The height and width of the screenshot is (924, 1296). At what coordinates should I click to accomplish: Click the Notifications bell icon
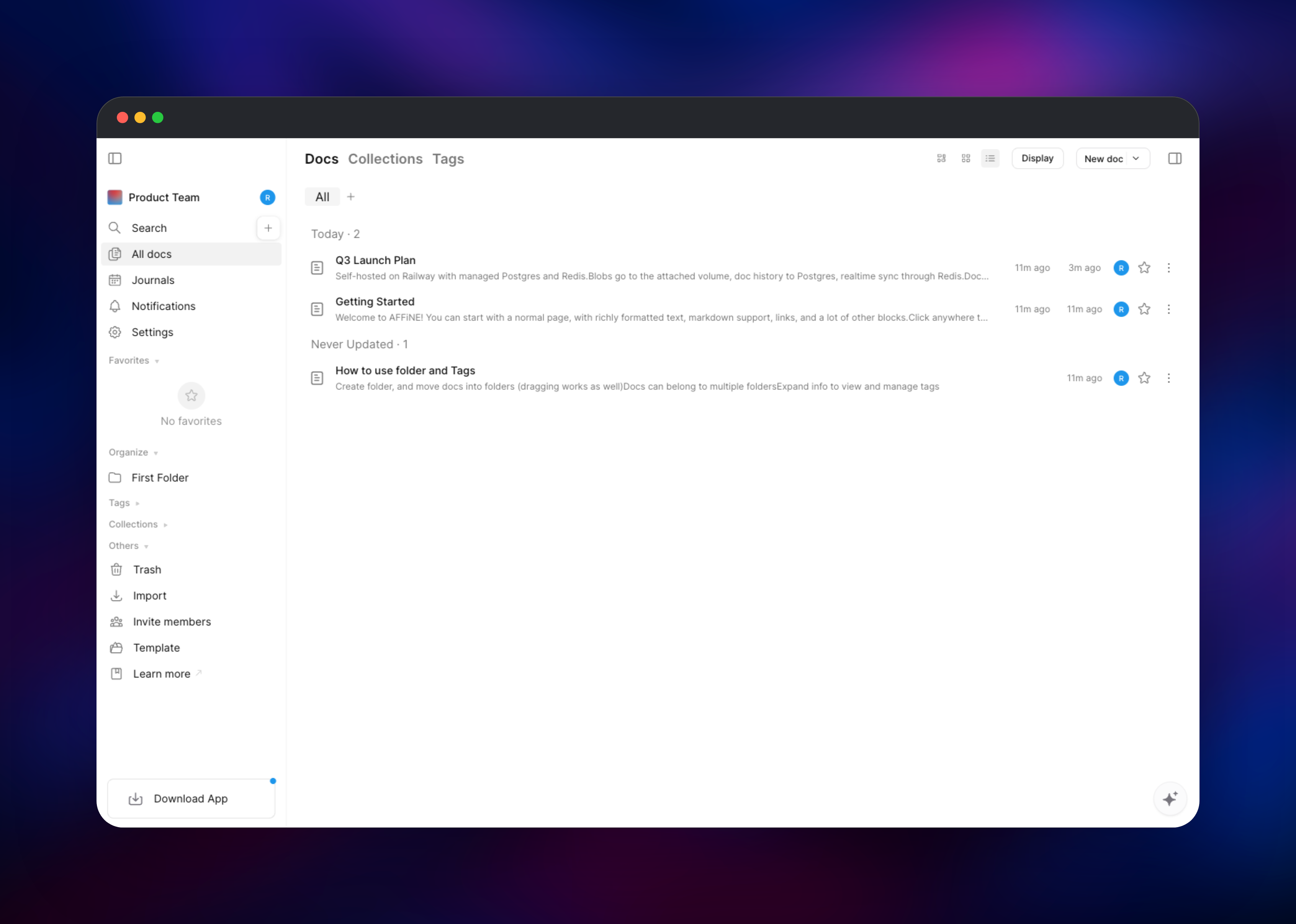[115, 306]
